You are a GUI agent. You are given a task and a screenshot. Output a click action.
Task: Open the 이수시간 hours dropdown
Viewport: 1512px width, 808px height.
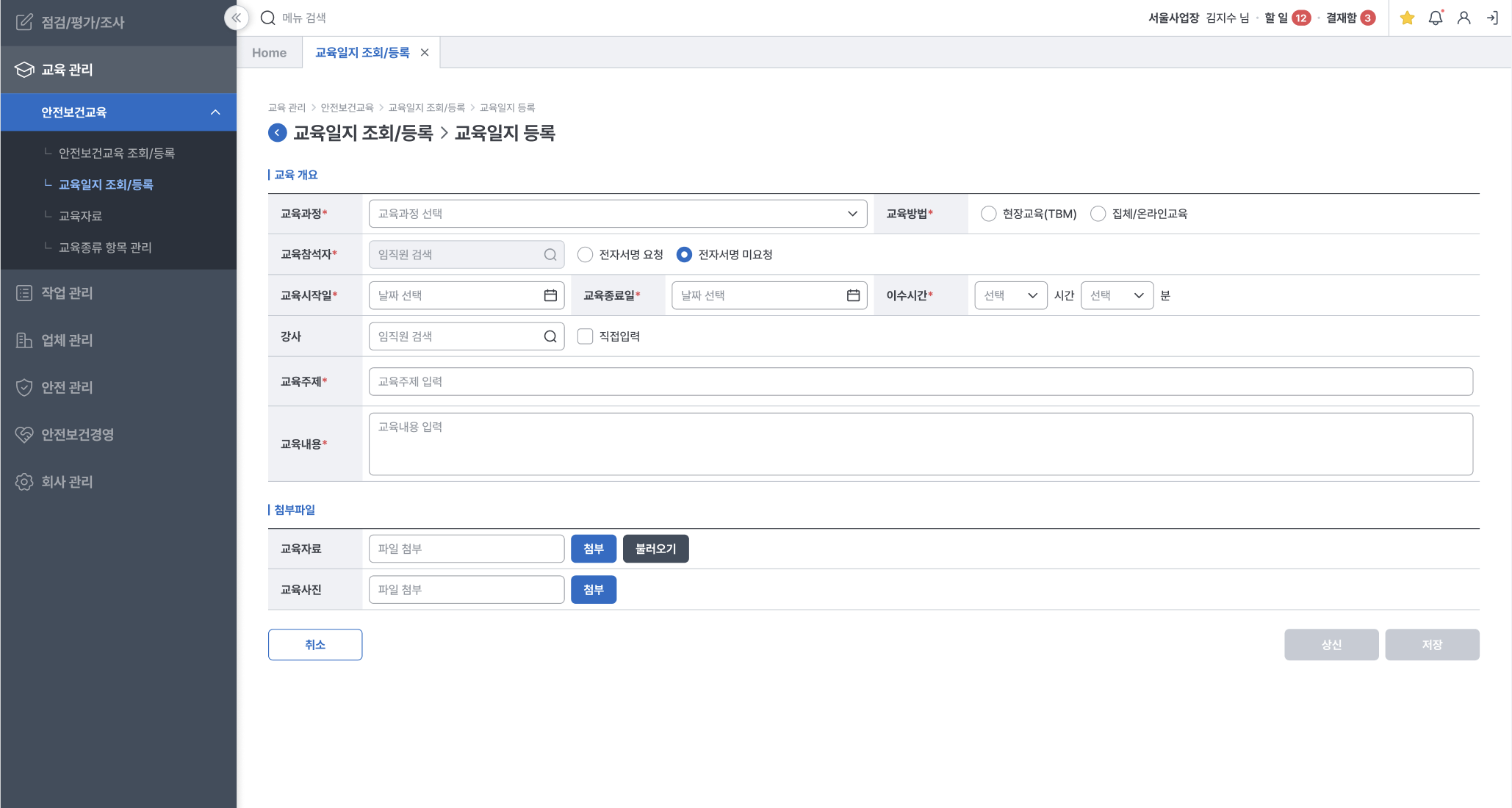[1010, 295]
